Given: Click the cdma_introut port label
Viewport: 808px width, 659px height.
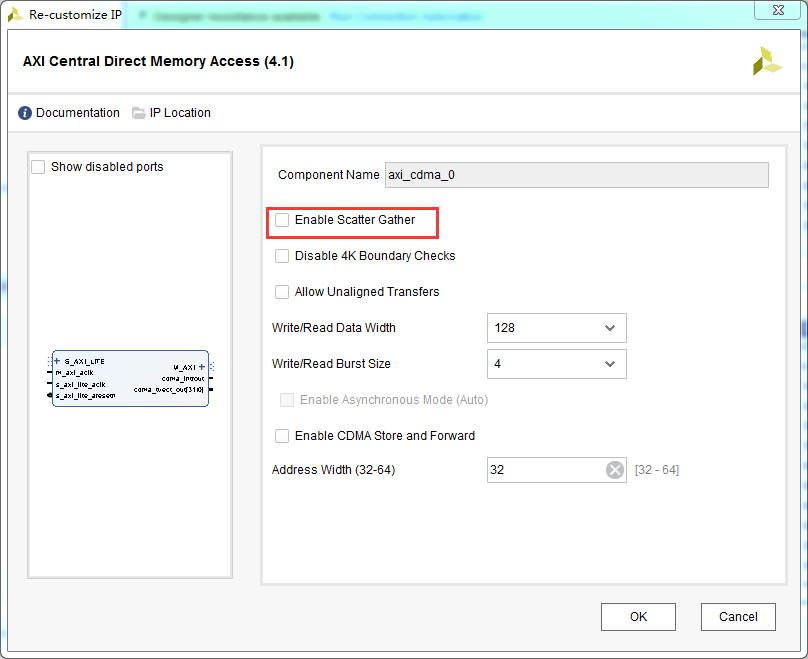Looking at the screenshot, I should coord(183,379).
